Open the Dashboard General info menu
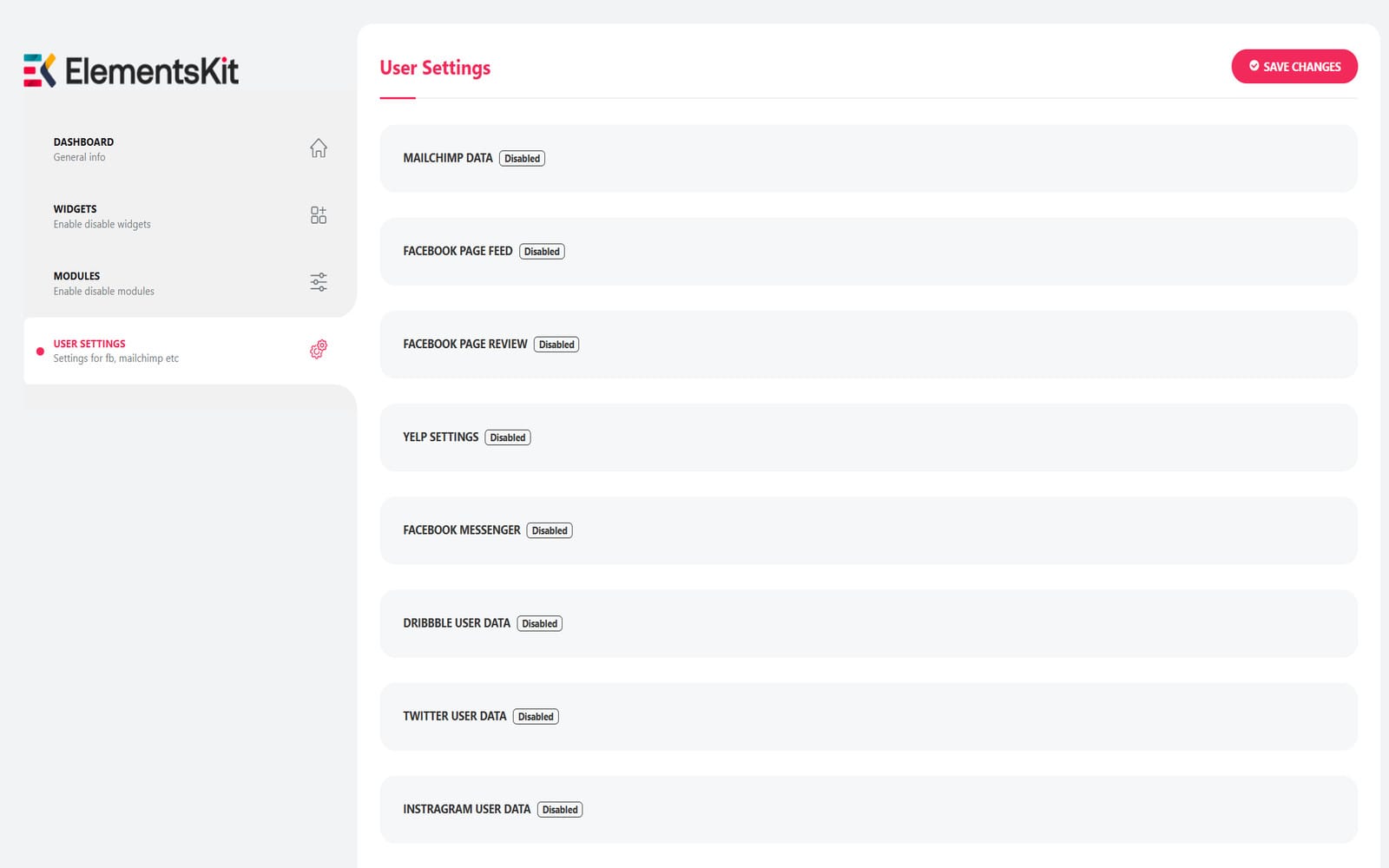The height and width of the screenshot is (868, 1389). (x=190, y=149)
